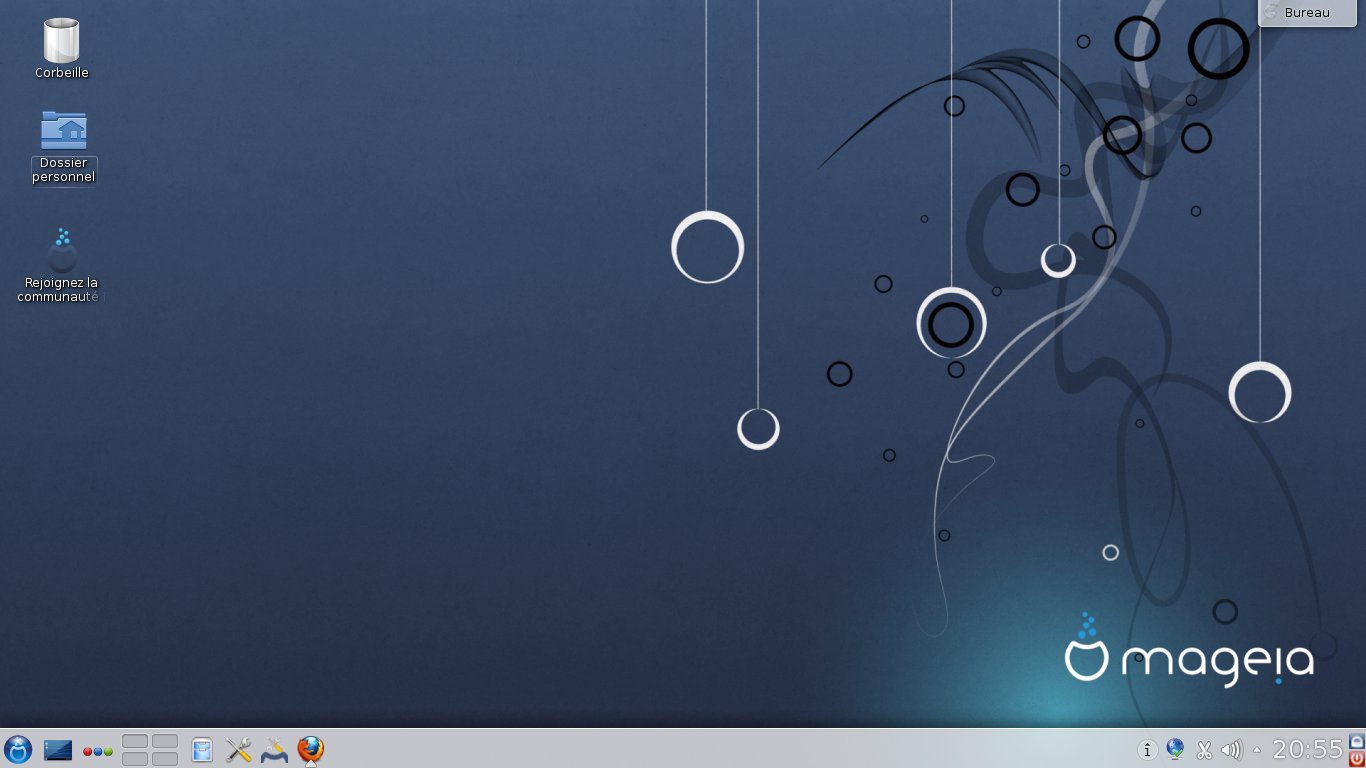Viewport: 1366px width, 768px height.
Task: Click the red power leave button
Action: (x=1357, y=759)
